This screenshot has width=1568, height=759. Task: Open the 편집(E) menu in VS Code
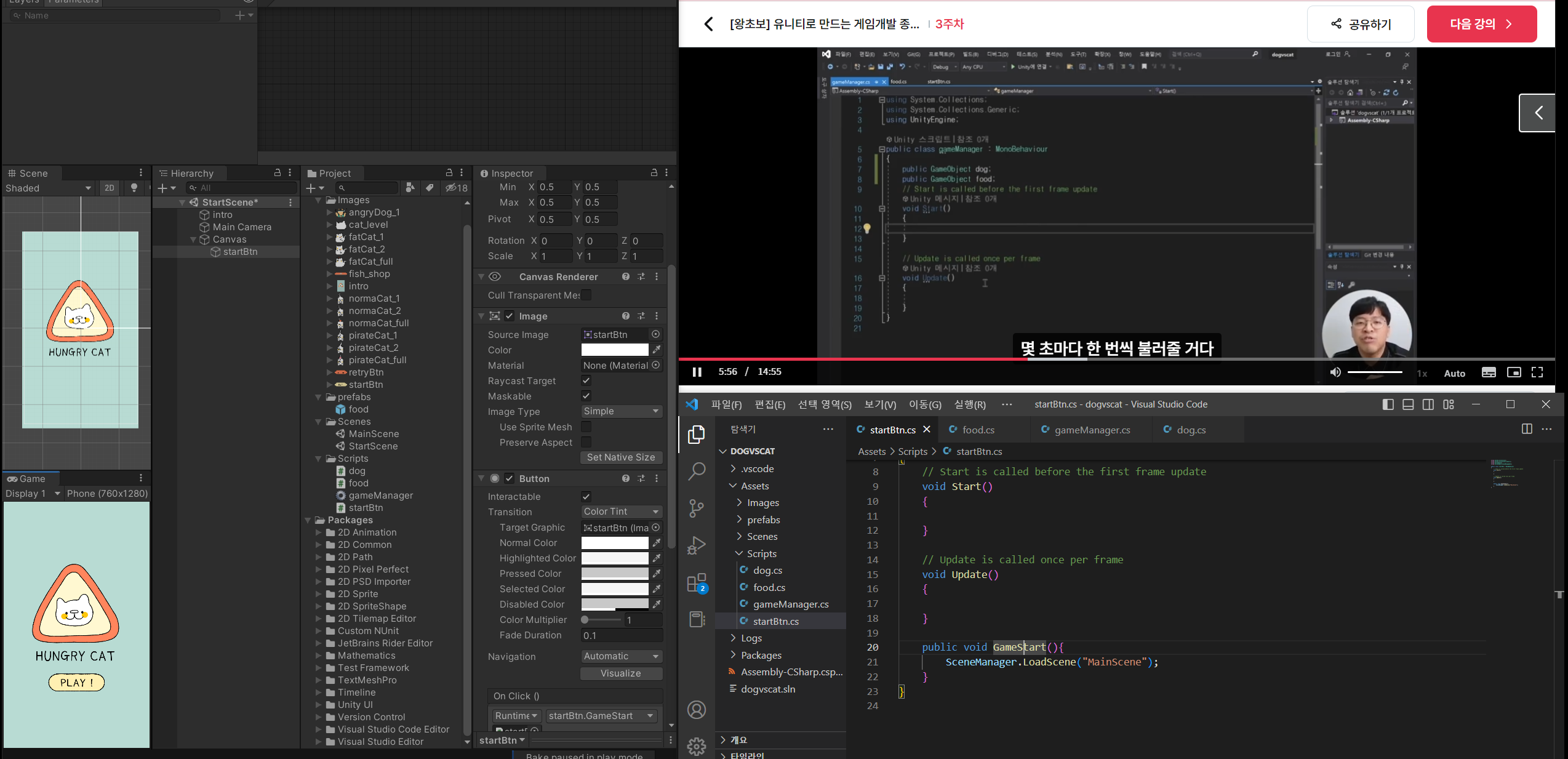click(x=770, y=404)
